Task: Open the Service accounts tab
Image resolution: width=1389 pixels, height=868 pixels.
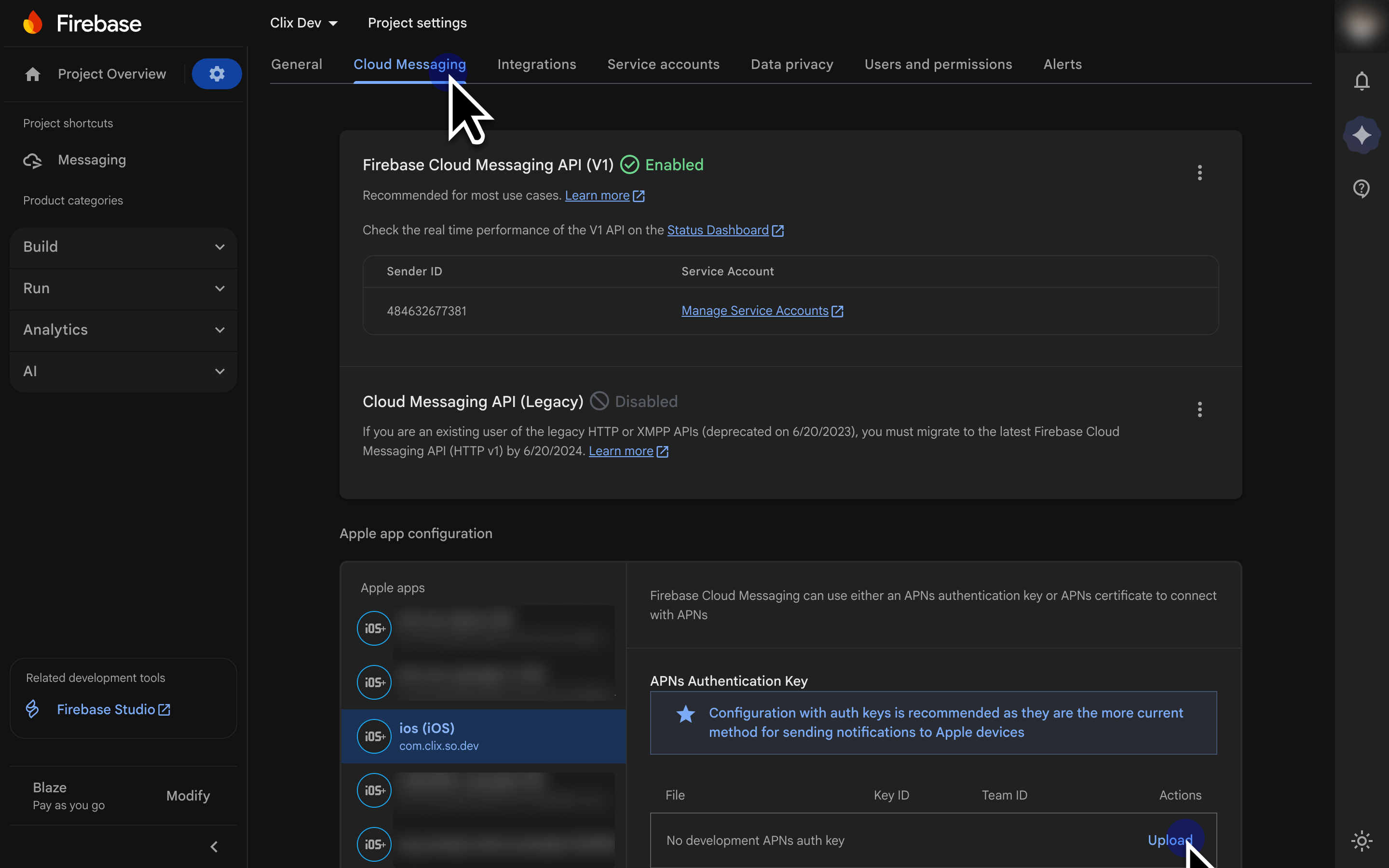Action: coord(664,64)
